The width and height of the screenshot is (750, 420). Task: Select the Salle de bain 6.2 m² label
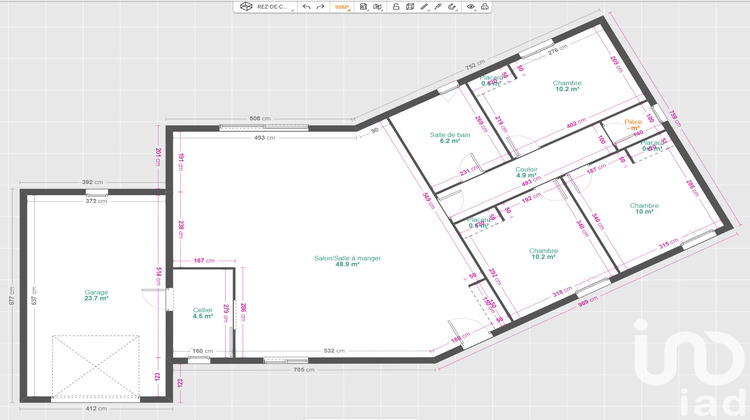click(x=450, y=138)
